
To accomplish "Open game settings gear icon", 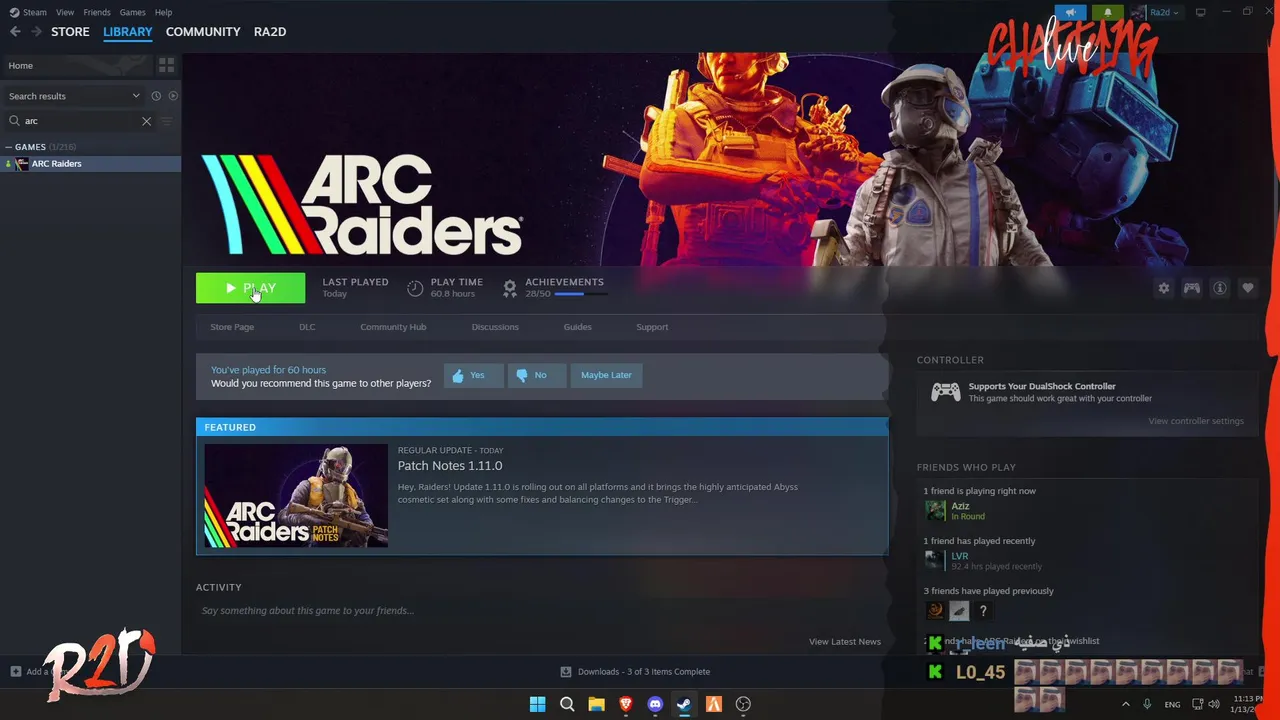I will coord(1164,288).
